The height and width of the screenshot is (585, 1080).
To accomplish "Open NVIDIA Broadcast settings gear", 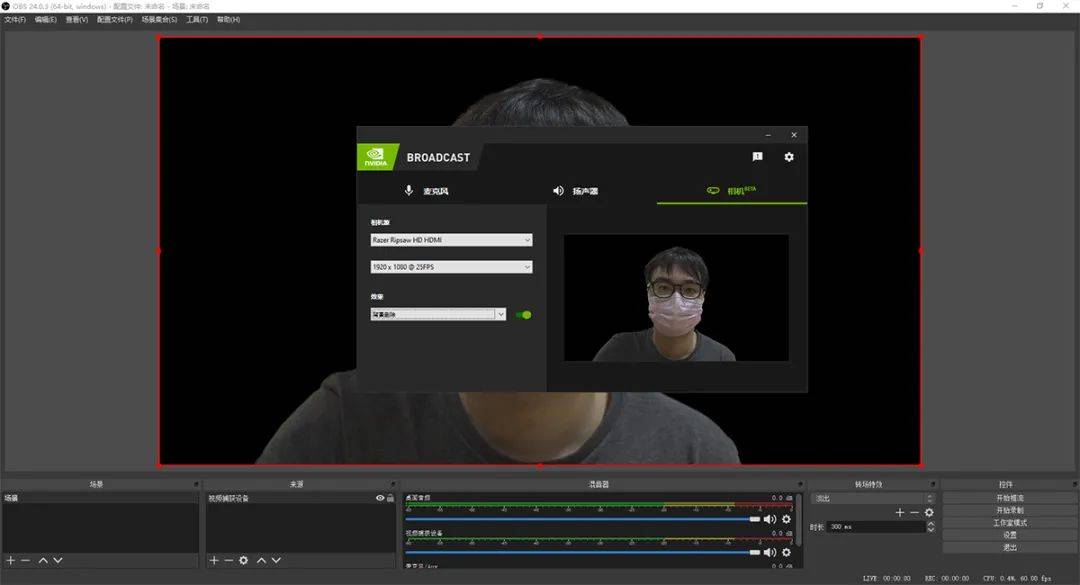I will tap(789, 157).
